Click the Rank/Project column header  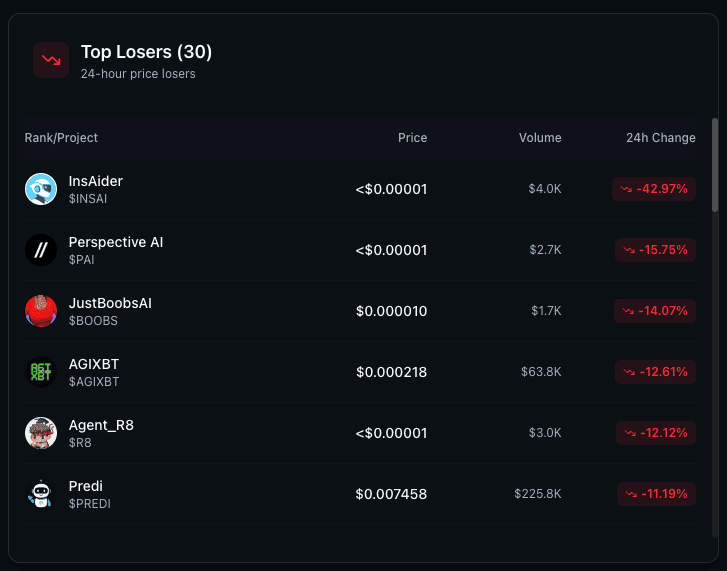[x=62, y=138]
